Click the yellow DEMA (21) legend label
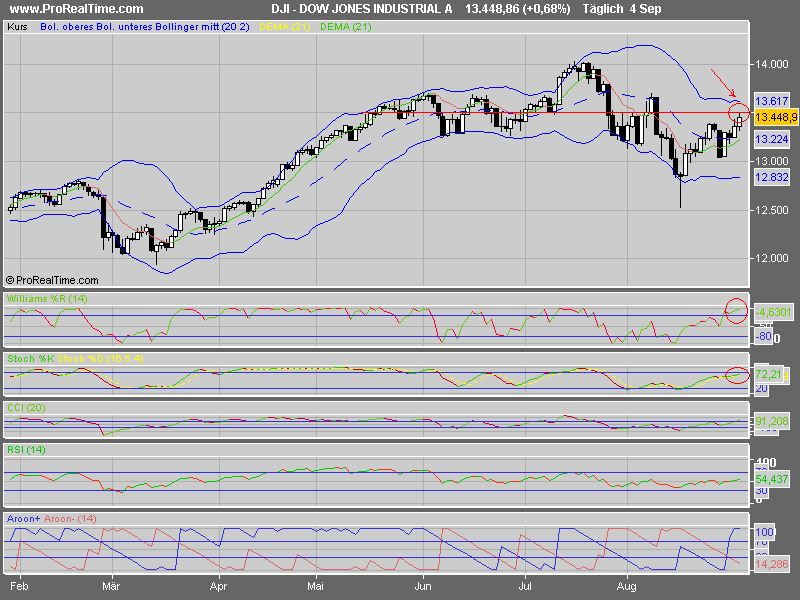This screenshot has height=600, width=800. [285, 27]
